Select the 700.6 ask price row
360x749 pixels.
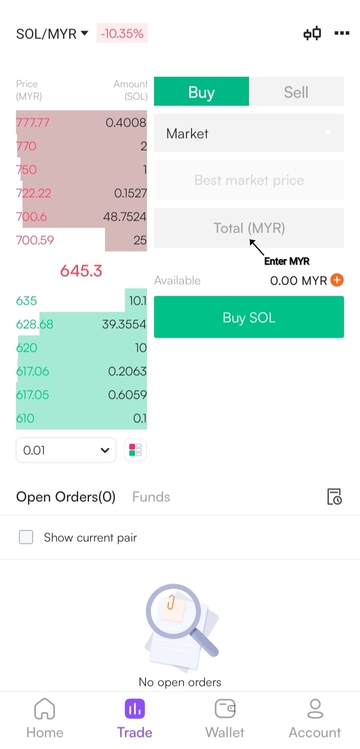point(81,216)
